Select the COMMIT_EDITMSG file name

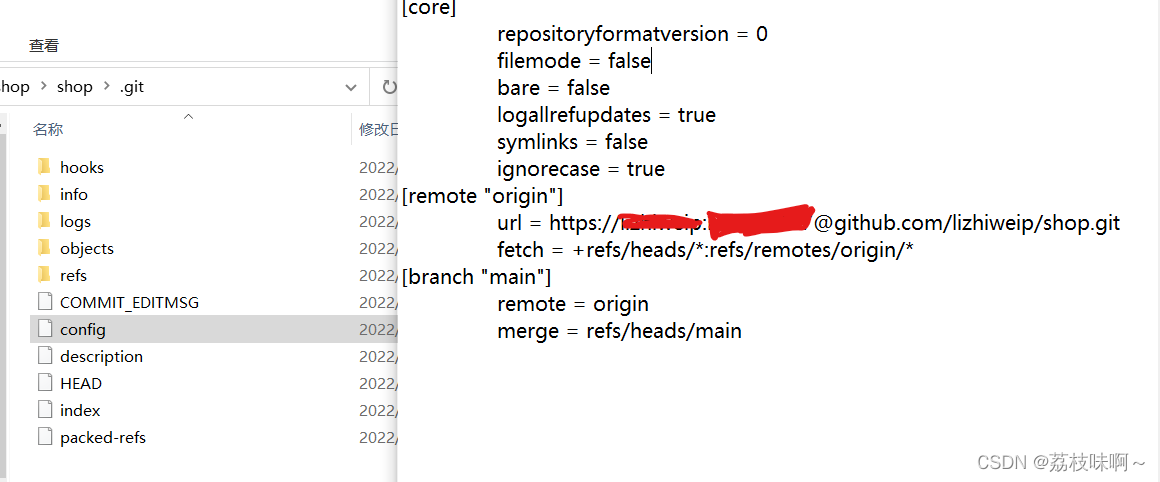pos(129,302)
